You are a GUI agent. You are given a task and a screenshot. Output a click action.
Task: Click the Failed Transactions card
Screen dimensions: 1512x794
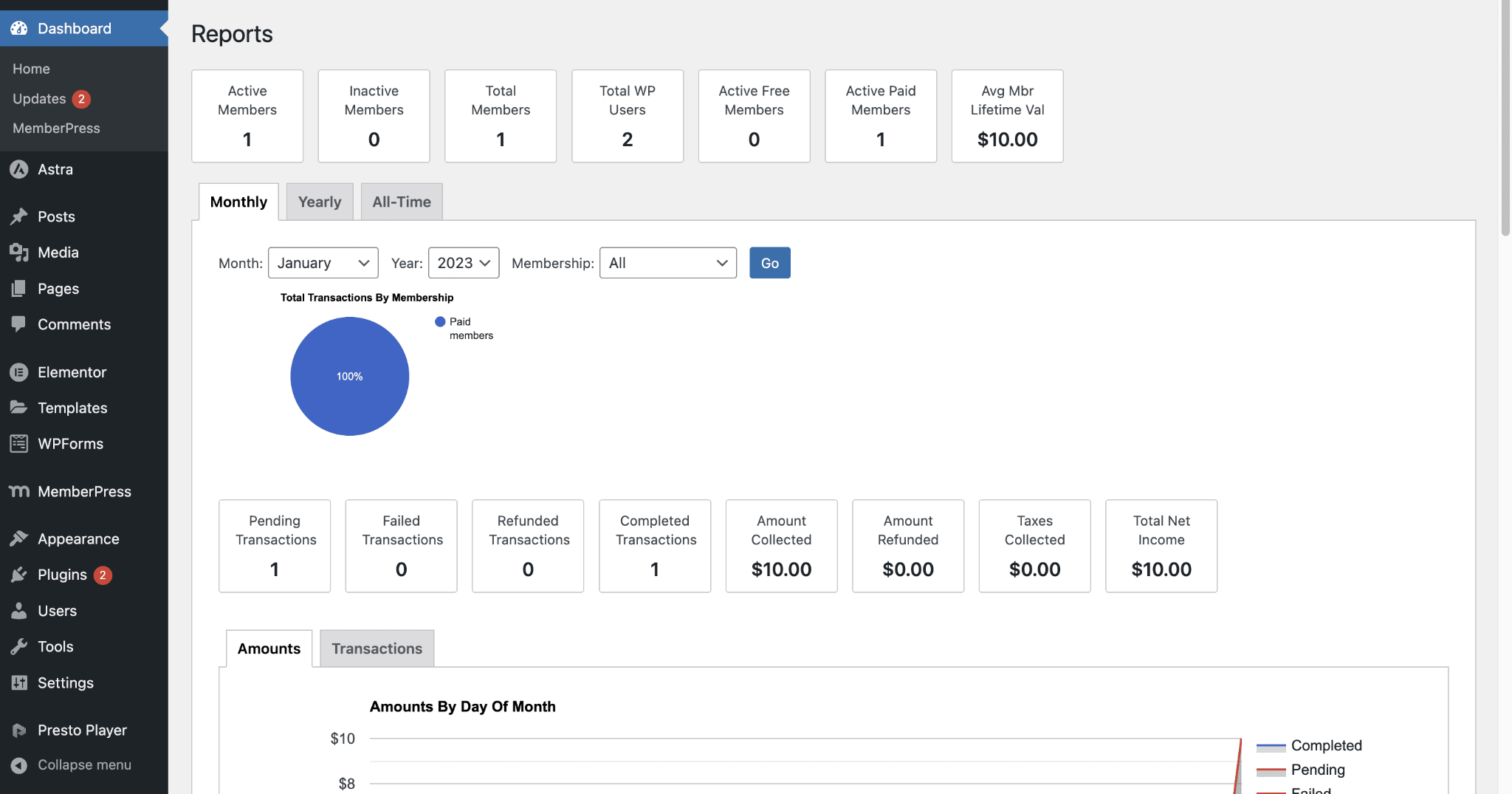coord(402,546)
